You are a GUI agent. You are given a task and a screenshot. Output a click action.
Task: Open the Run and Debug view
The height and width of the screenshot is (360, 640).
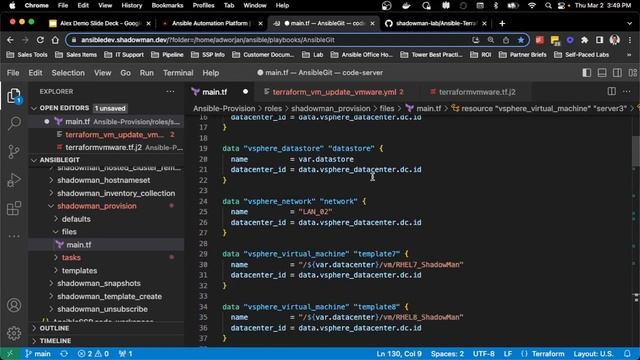point(14,180)
